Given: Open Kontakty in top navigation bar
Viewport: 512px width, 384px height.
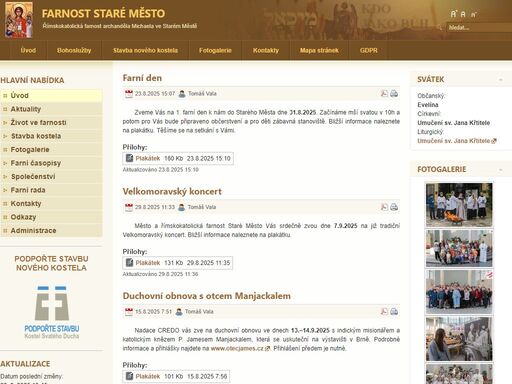Looking at the screenshot, I should click(x=266, y=50).
